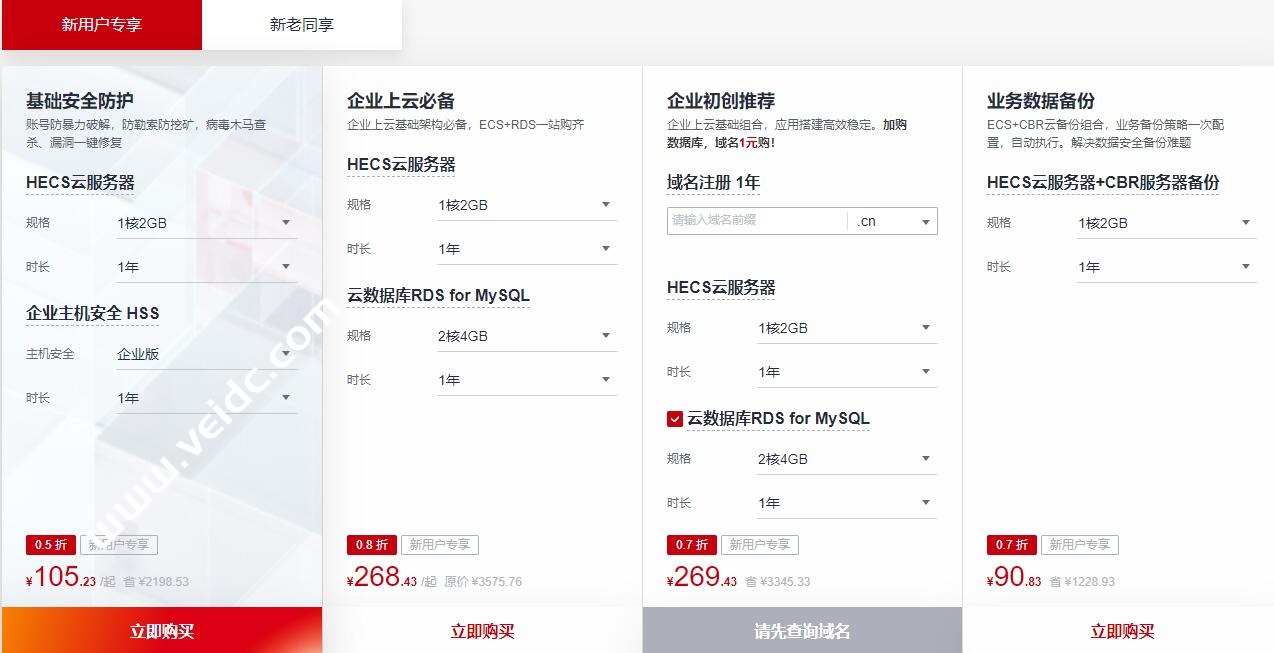Click the 请输入域名前缀 domain input field
The height and width of the screenshot is (653, 1274).
[757, 221]
